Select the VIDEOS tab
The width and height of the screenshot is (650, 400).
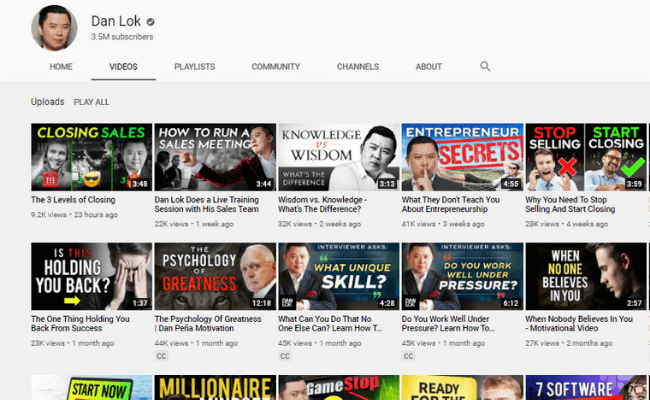coord(124,67)
